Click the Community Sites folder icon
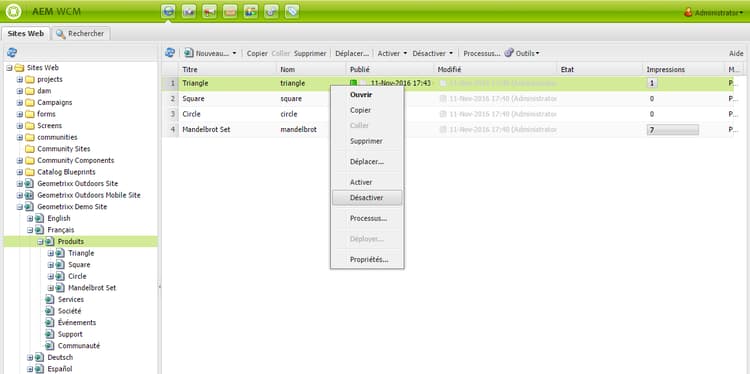750x374 pixels. (x=30, y=149)
